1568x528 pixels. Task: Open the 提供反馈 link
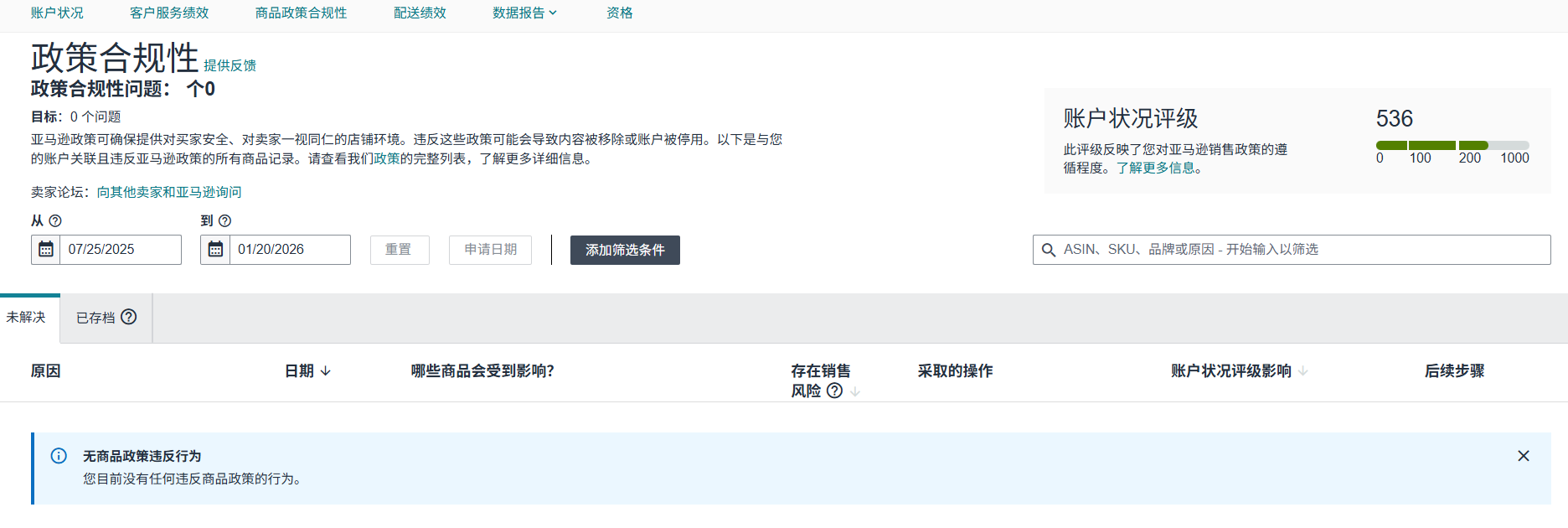click(x=230, y=65)
